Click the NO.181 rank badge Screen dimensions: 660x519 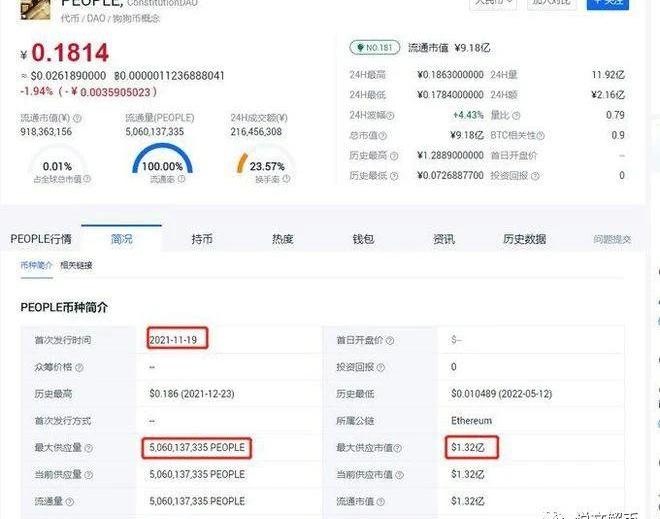pyautogui.click(x=374, y=47)
